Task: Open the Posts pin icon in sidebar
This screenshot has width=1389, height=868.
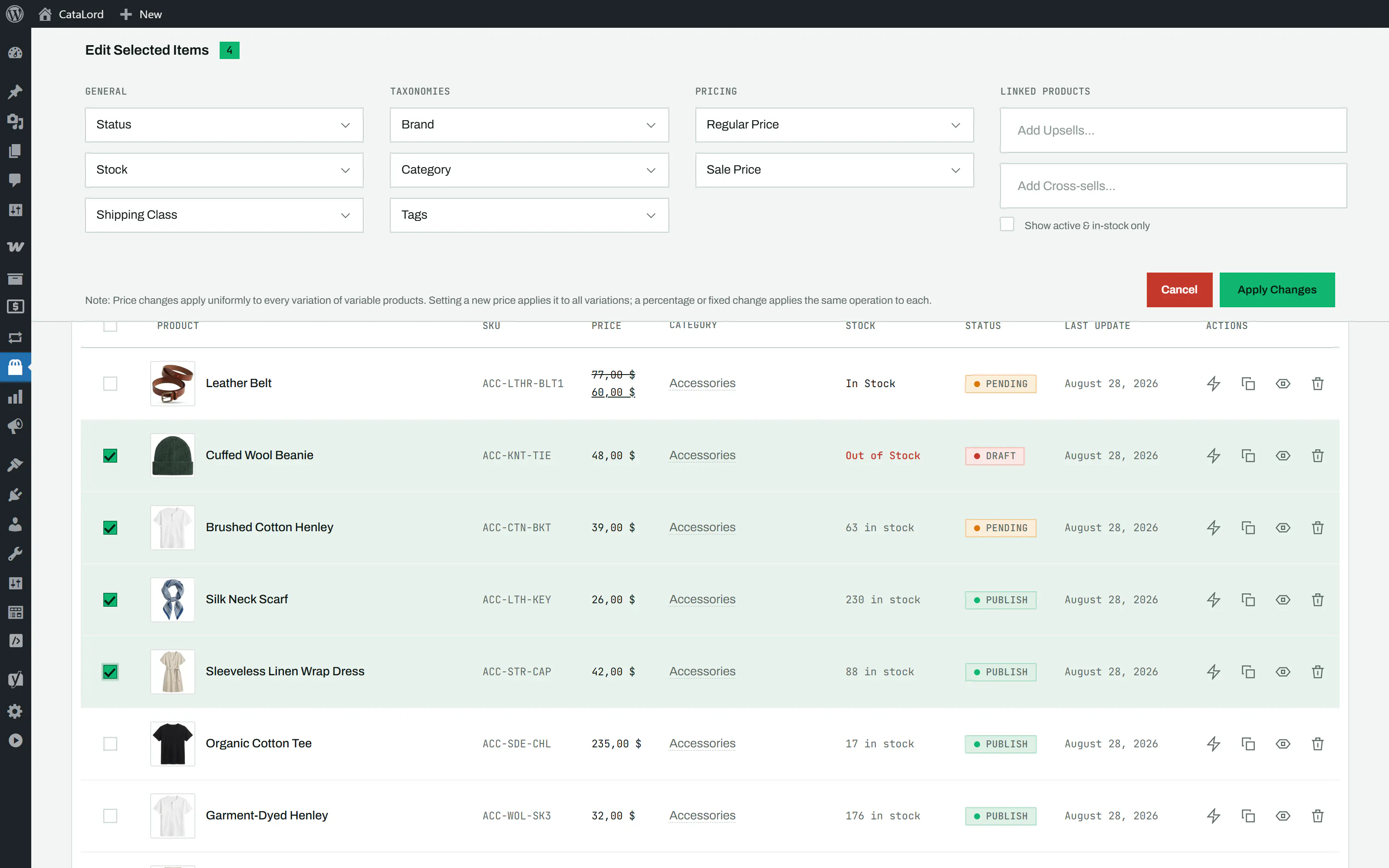Action: coord(16,92)
